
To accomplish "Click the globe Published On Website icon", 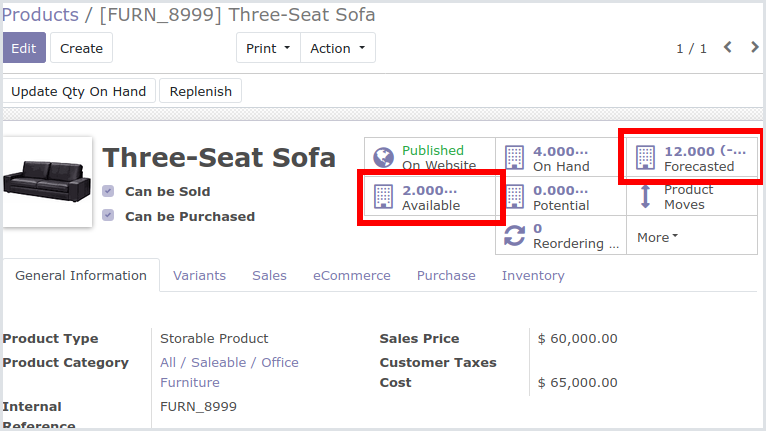I will tap(383, 157).
